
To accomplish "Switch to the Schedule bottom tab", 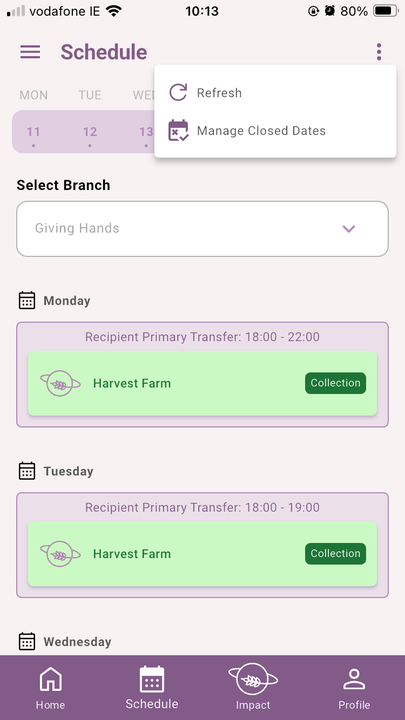I will tap(152, 688).
